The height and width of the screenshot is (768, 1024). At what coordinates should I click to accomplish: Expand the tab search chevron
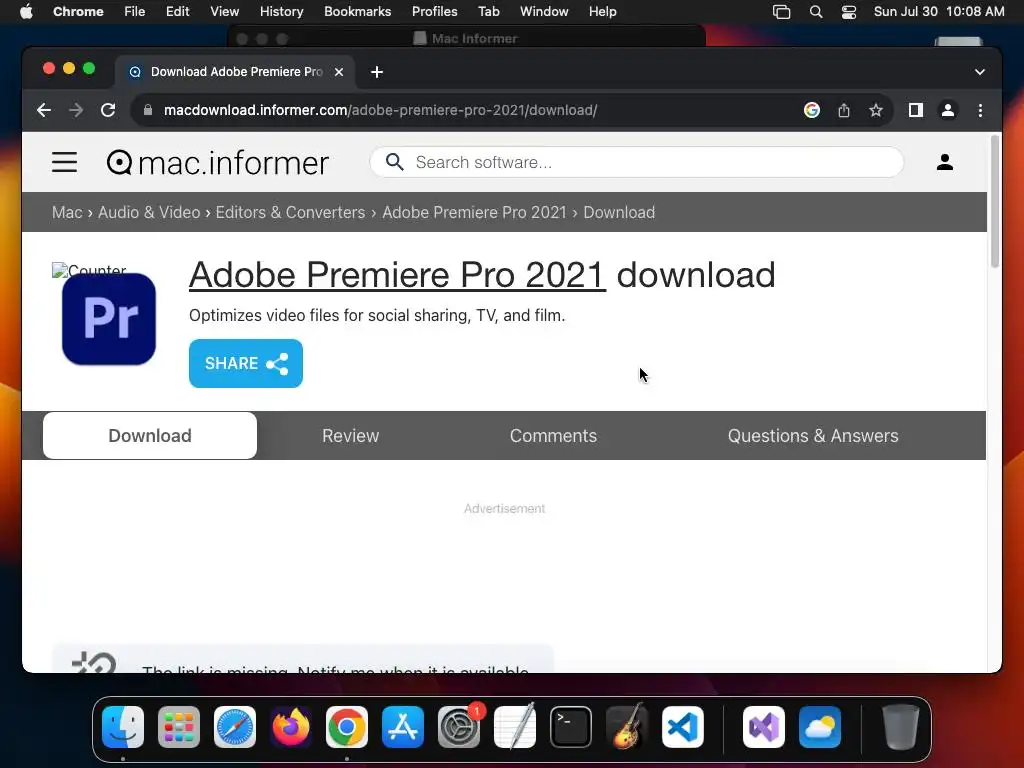979,72
